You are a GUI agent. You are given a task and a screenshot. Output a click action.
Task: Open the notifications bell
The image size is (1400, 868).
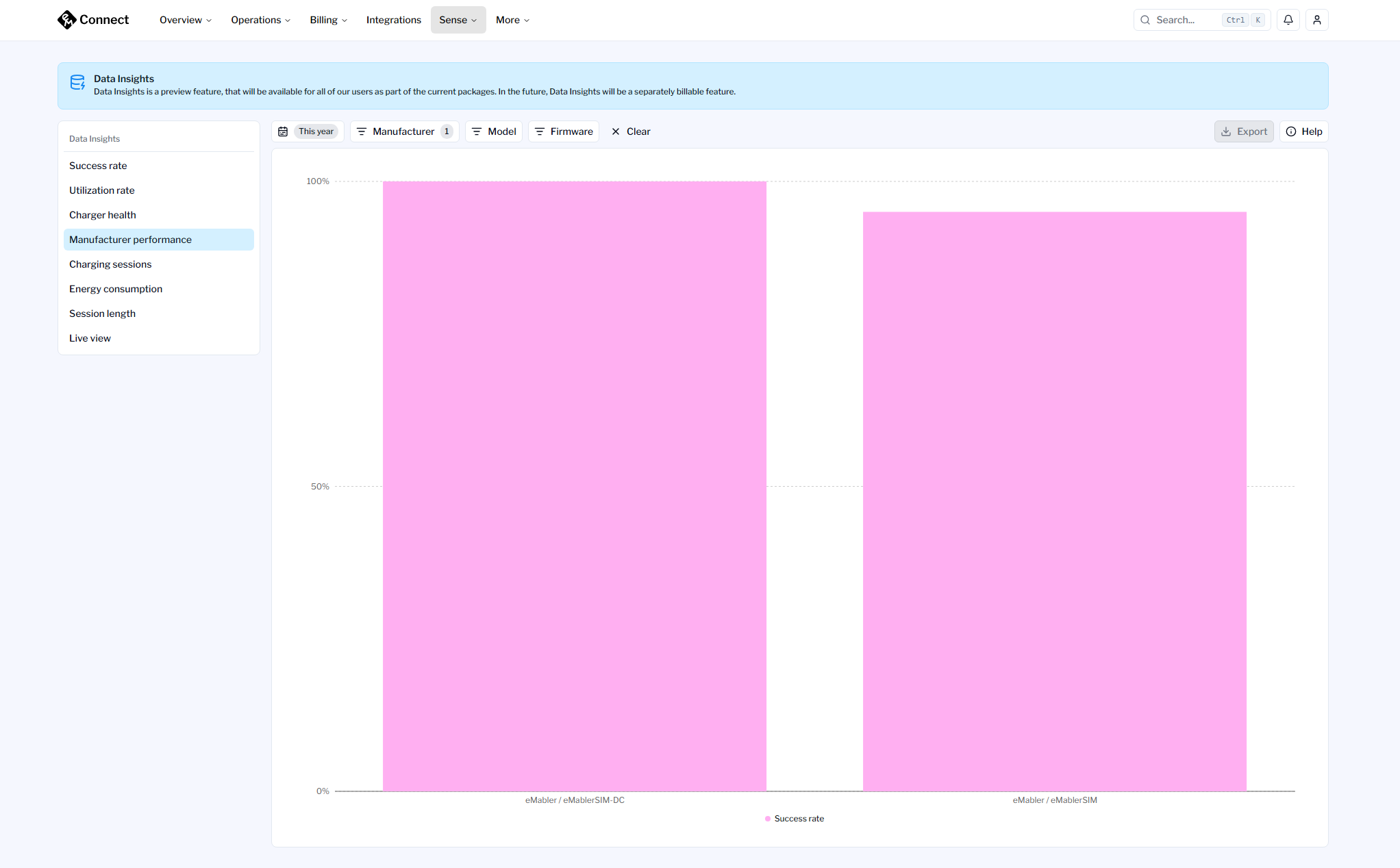(x=1288, y=20)
